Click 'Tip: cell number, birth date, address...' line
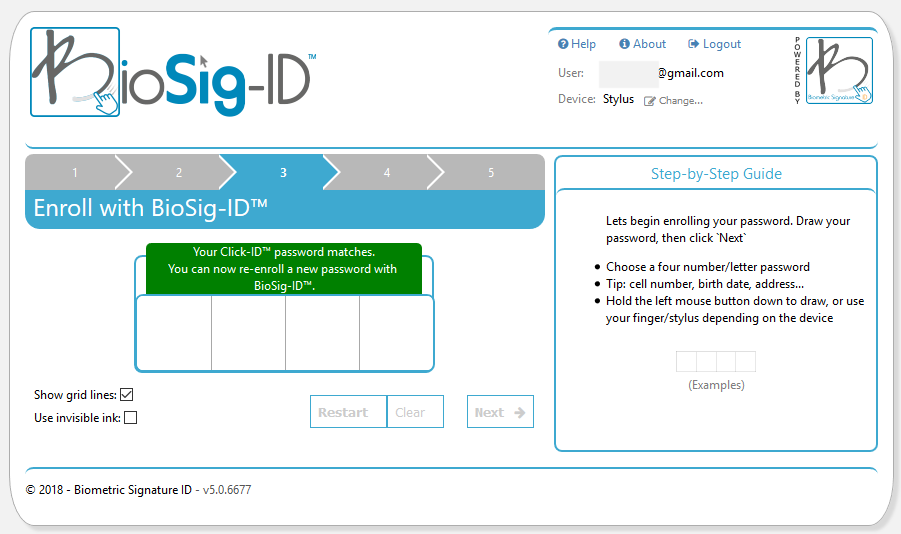The width and height of the screenshot is (901, 534). tap(705, 284)
